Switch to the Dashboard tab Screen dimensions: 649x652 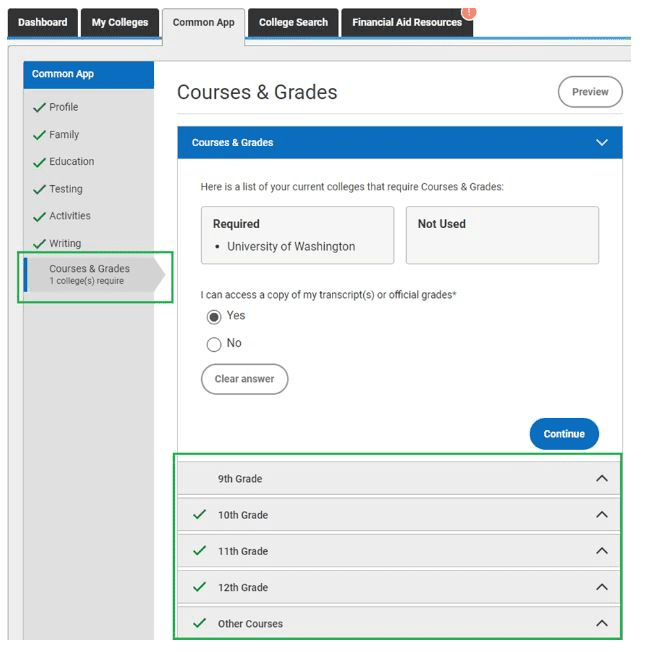(43, 22)
